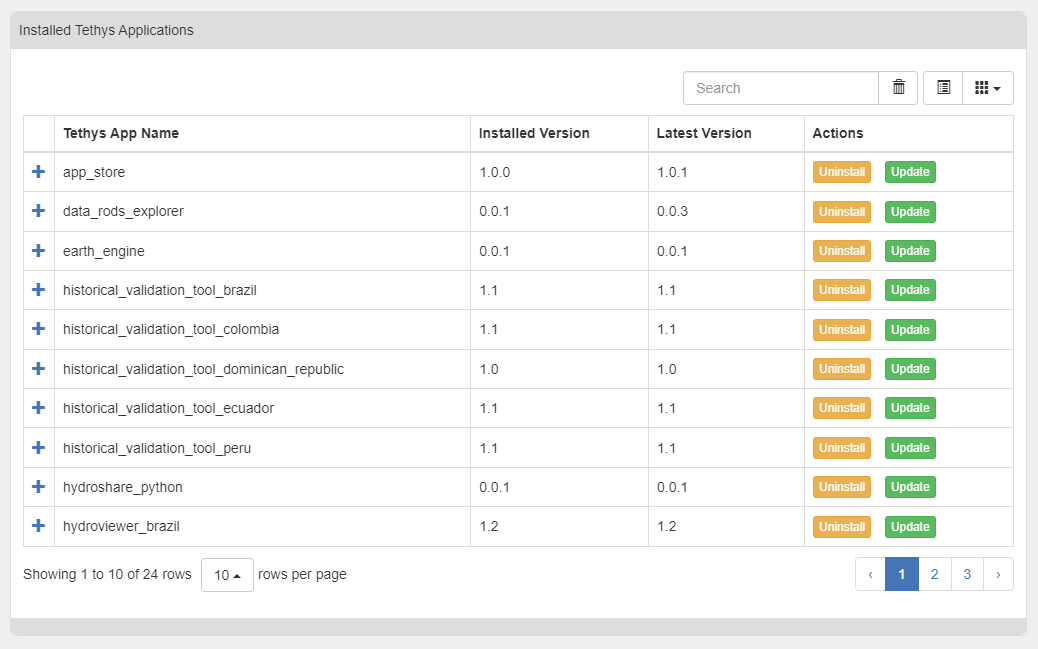This screenshot has height=649, width=1038.
Task: Select historical_validation_tool_dominican_republic name text
Action: click(203, 369)
